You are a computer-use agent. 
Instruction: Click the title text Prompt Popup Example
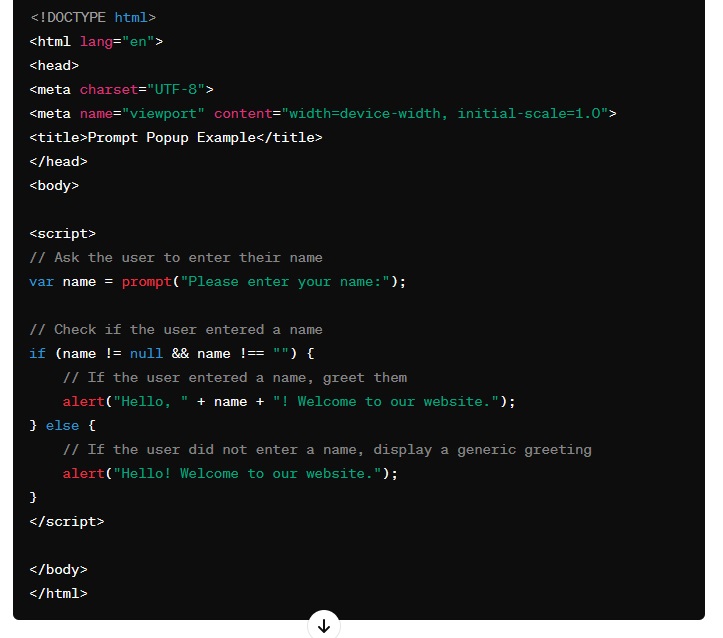[172, 137]
